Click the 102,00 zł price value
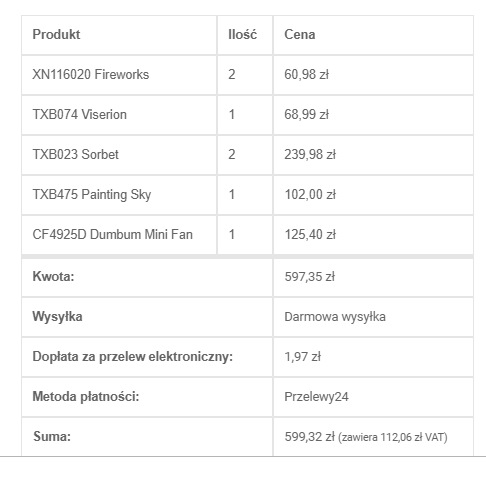Screen dimensions: 486x484 pos(310,195)
